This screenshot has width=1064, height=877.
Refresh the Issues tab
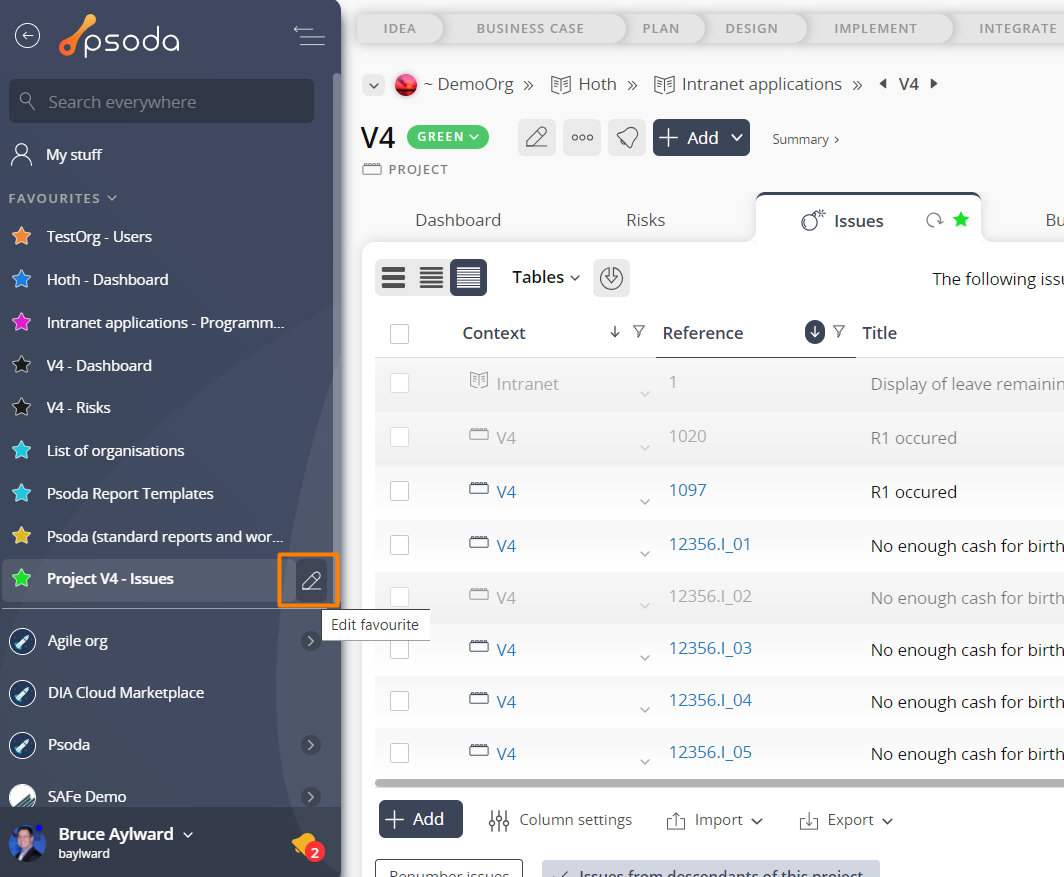click(x=934, y=220)
